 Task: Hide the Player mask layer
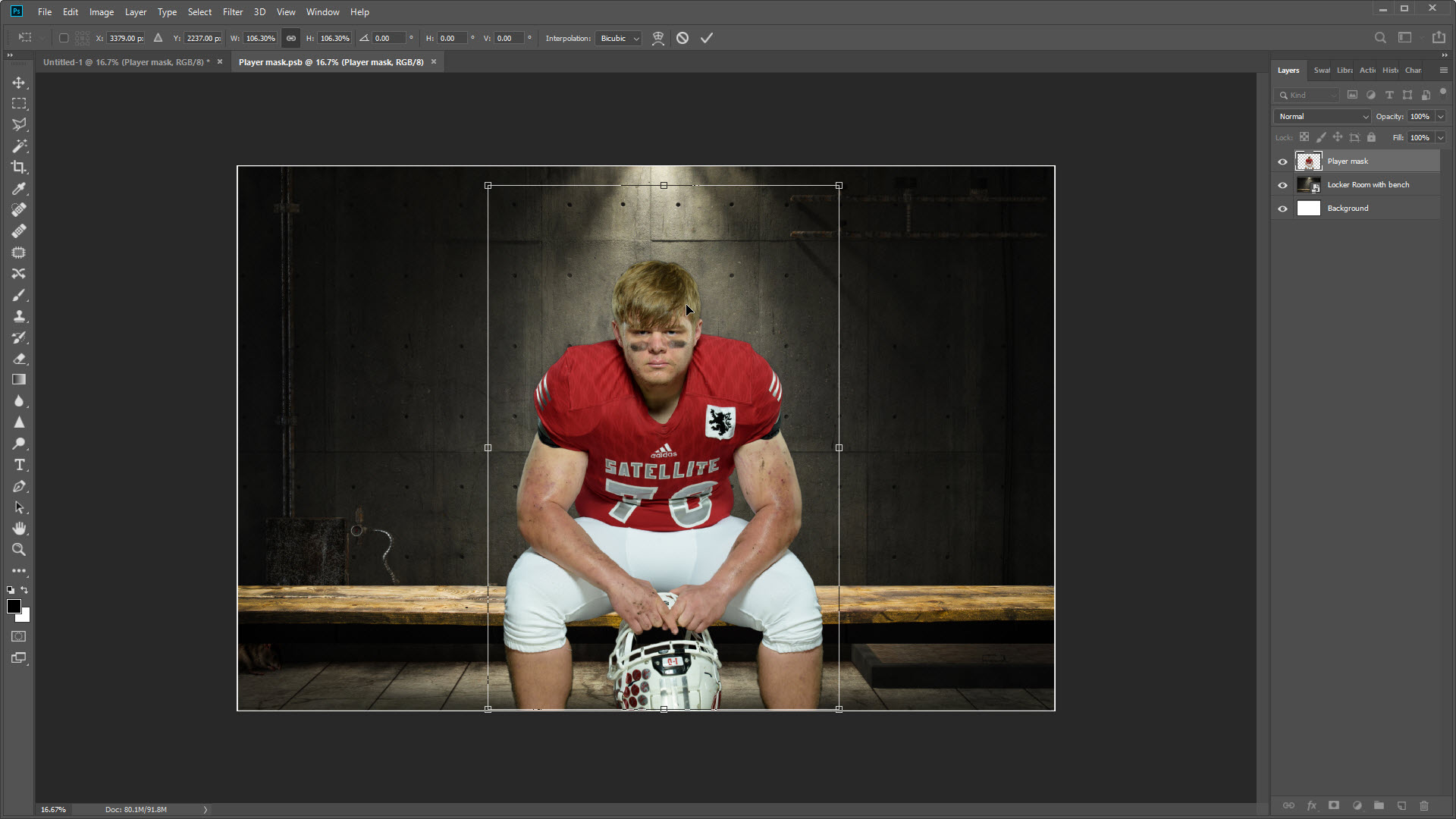coord(1282,162)
